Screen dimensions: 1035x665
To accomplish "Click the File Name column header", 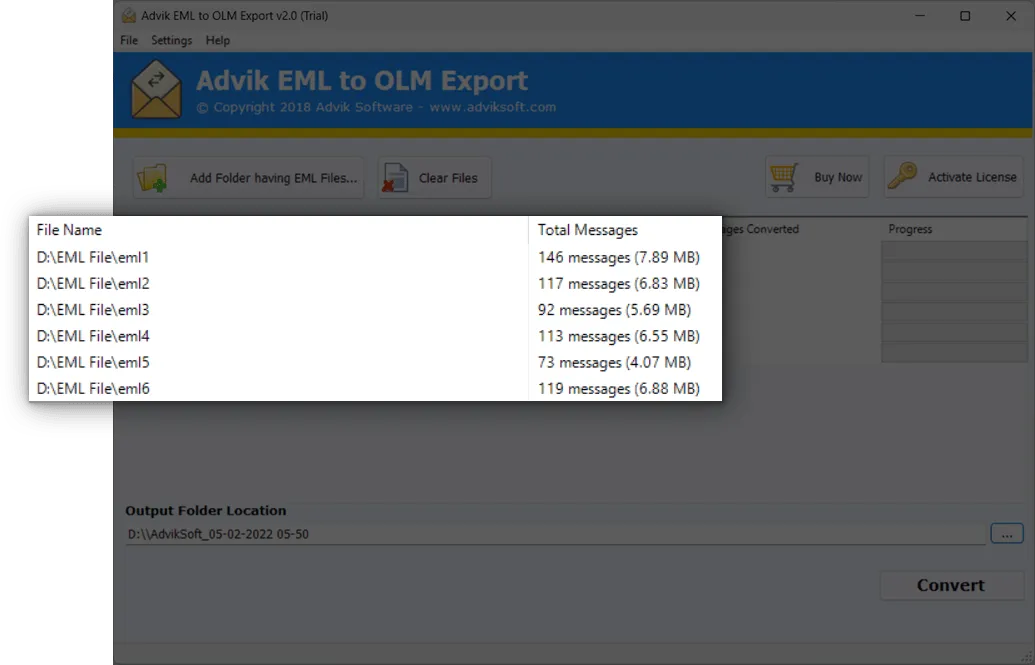I will [x=69, y=229].
